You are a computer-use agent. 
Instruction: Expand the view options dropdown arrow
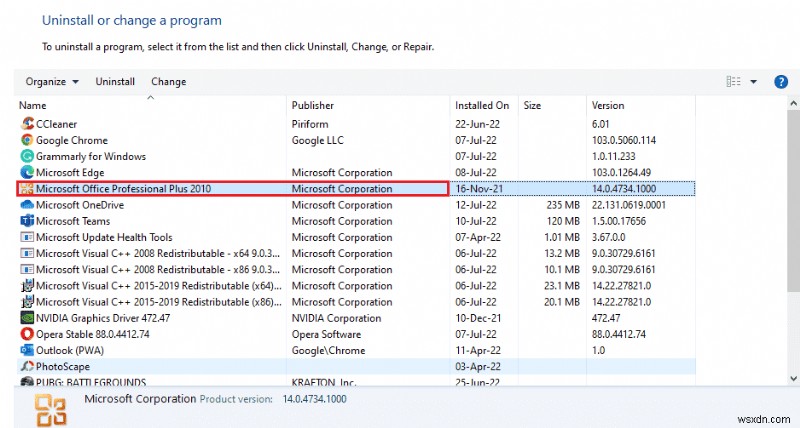tap(753, 82)
